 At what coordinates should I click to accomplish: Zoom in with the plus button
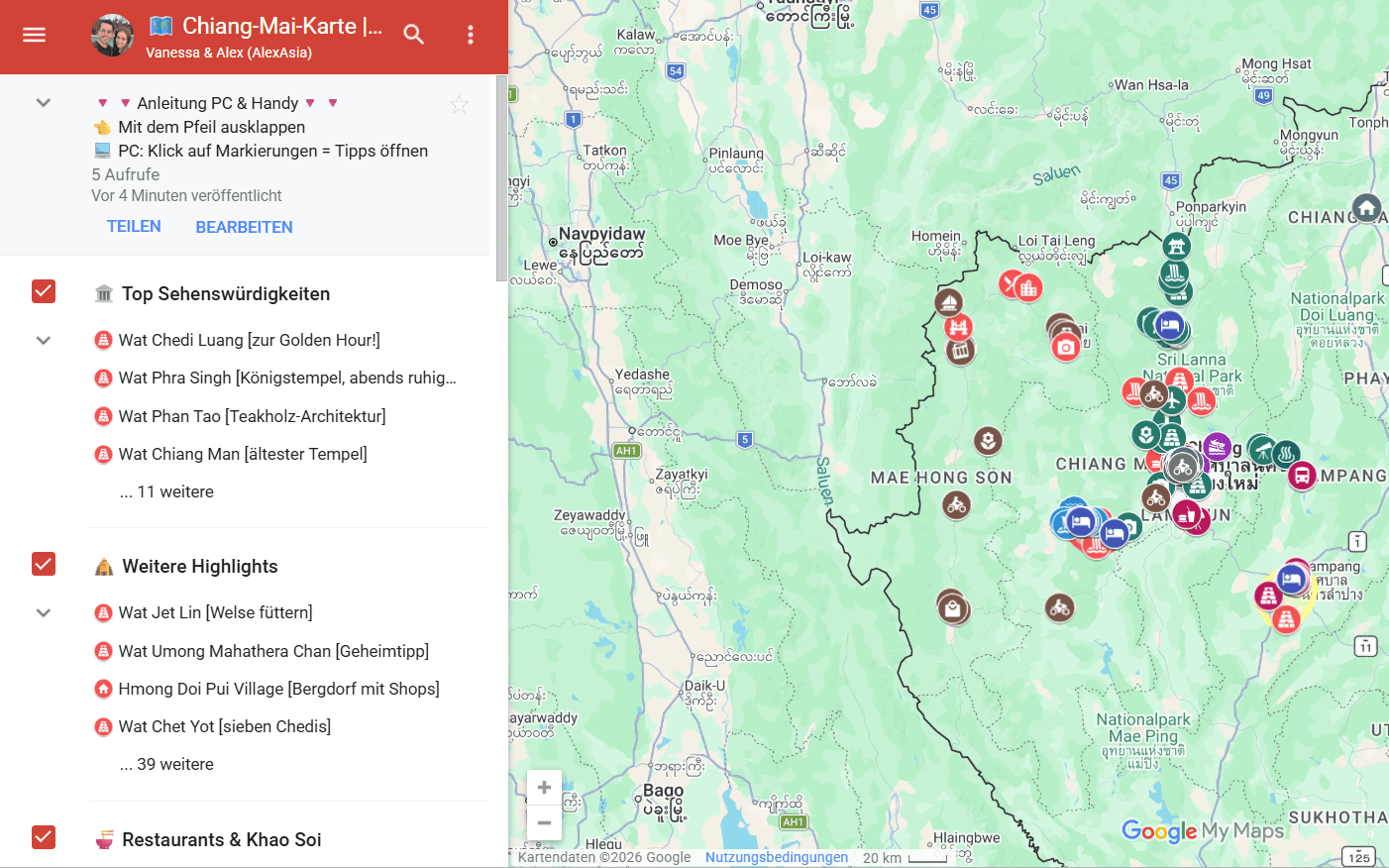tap(544, 788)
